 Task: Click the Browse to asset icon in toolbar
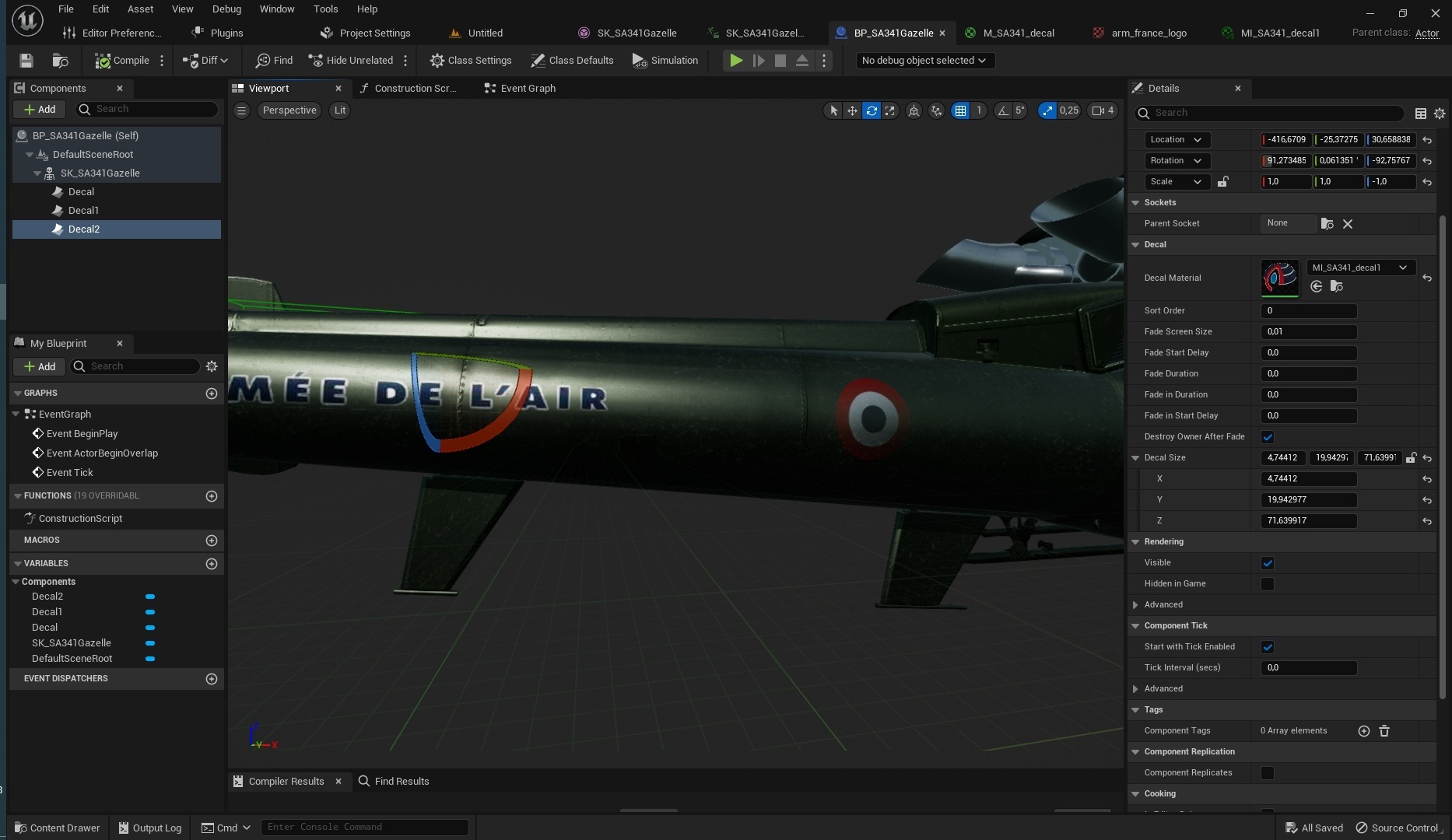pyautogui.click(x=60, y=61)
